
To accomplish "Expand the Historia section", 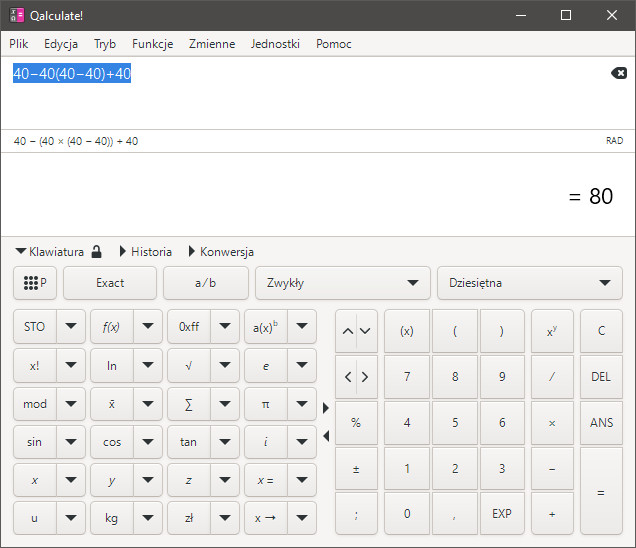I will pos(145,252).
